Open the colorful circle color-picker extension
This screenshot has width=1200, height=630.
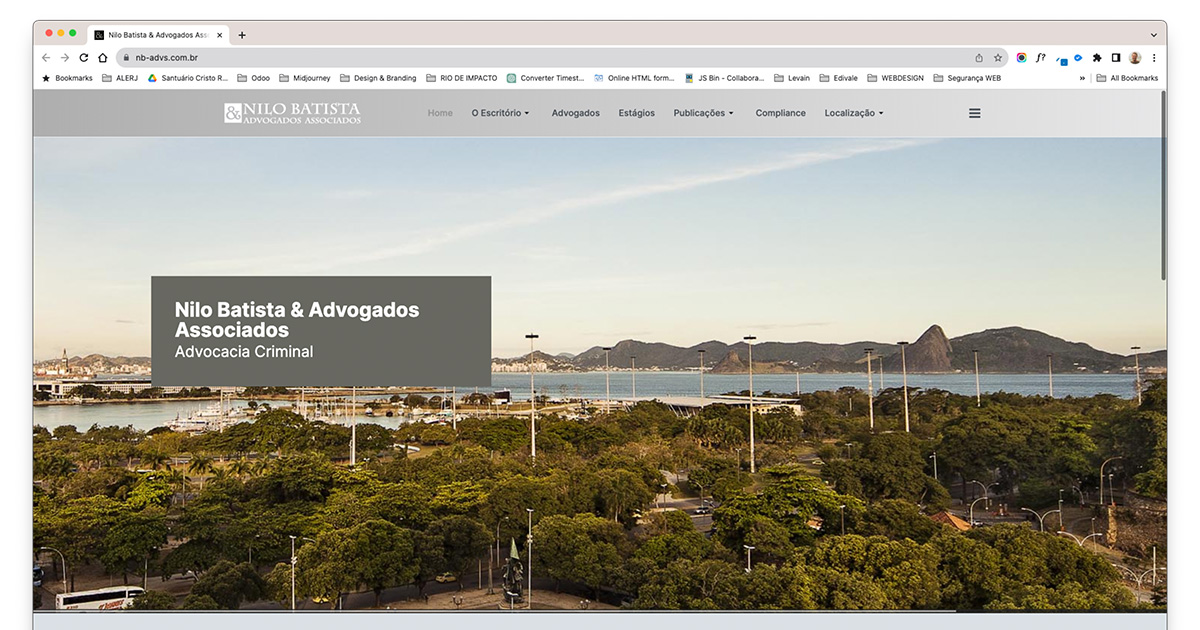pos(1021,58)
